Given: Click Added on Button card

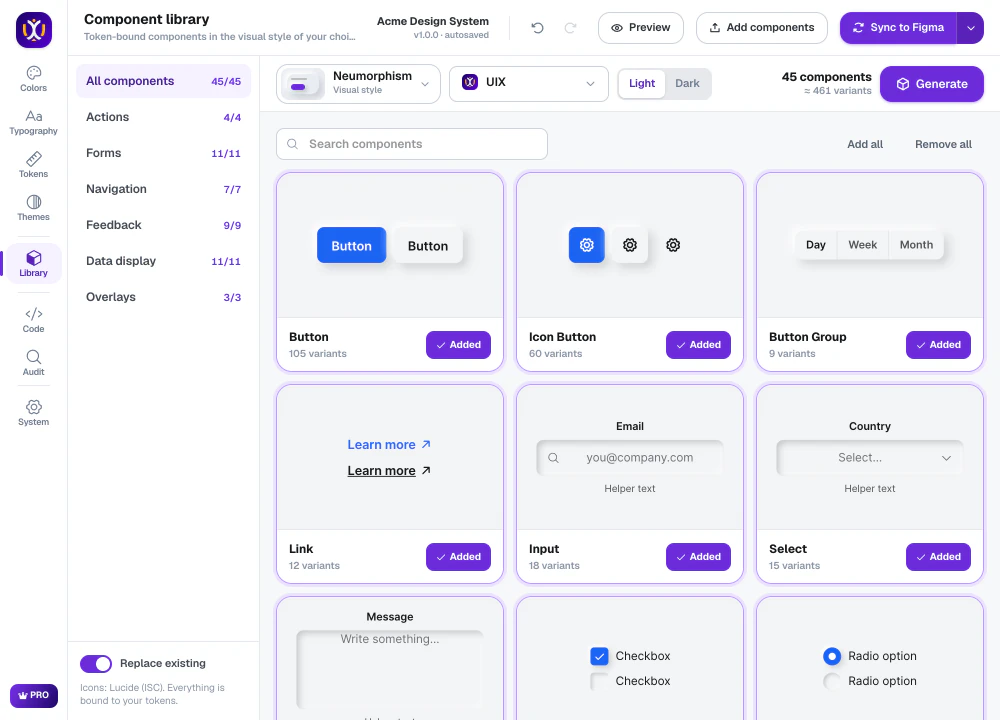Looking at the screenshot, I should pos(459,345).
